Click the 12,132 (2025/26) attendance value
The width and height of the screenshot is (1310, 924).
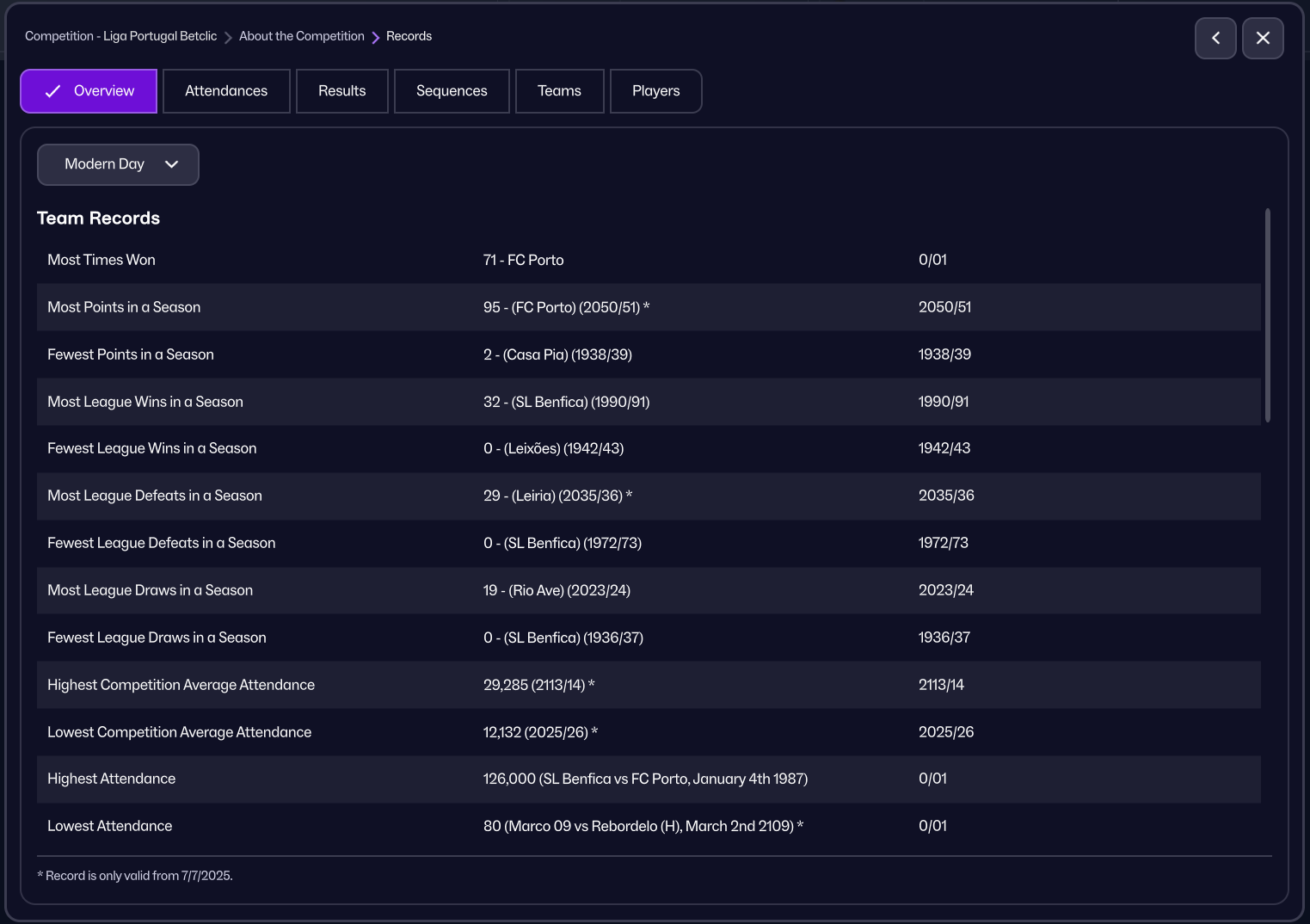pos(540,732)
